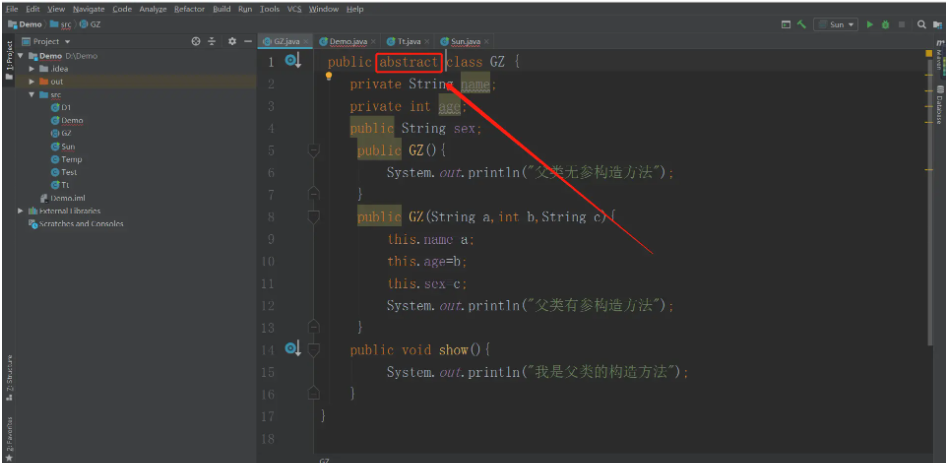Toggle the Maven tool window button
946x463 pixels.
939,55
